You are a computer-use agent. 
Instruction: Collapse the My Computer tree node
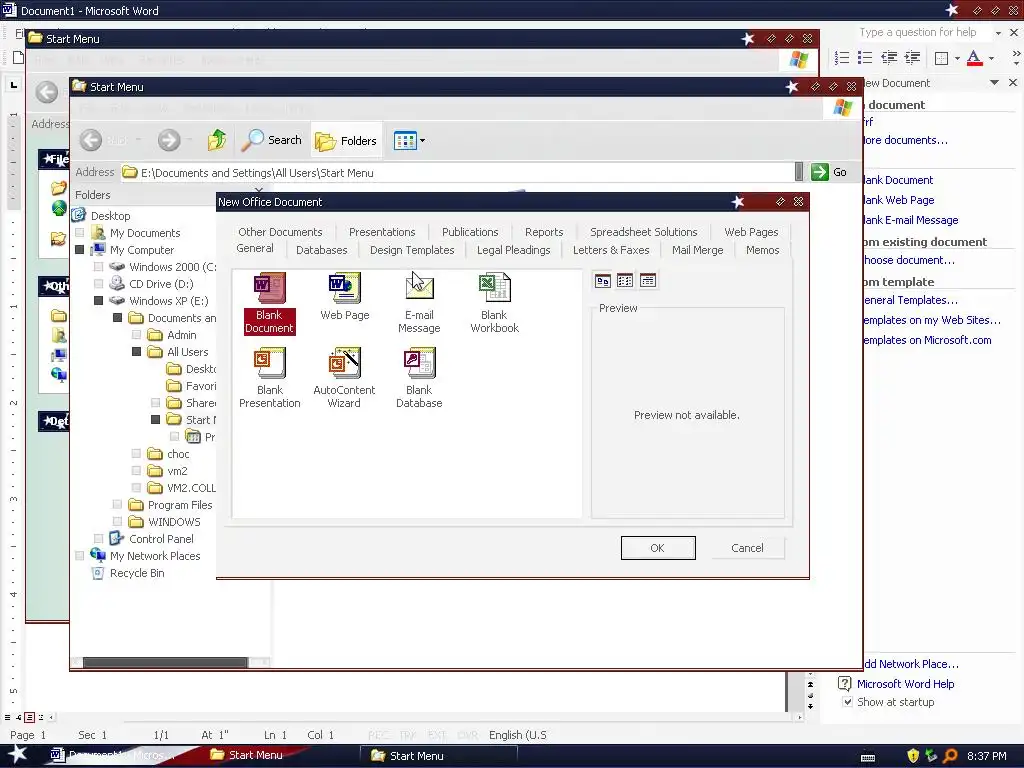point(80,249)
